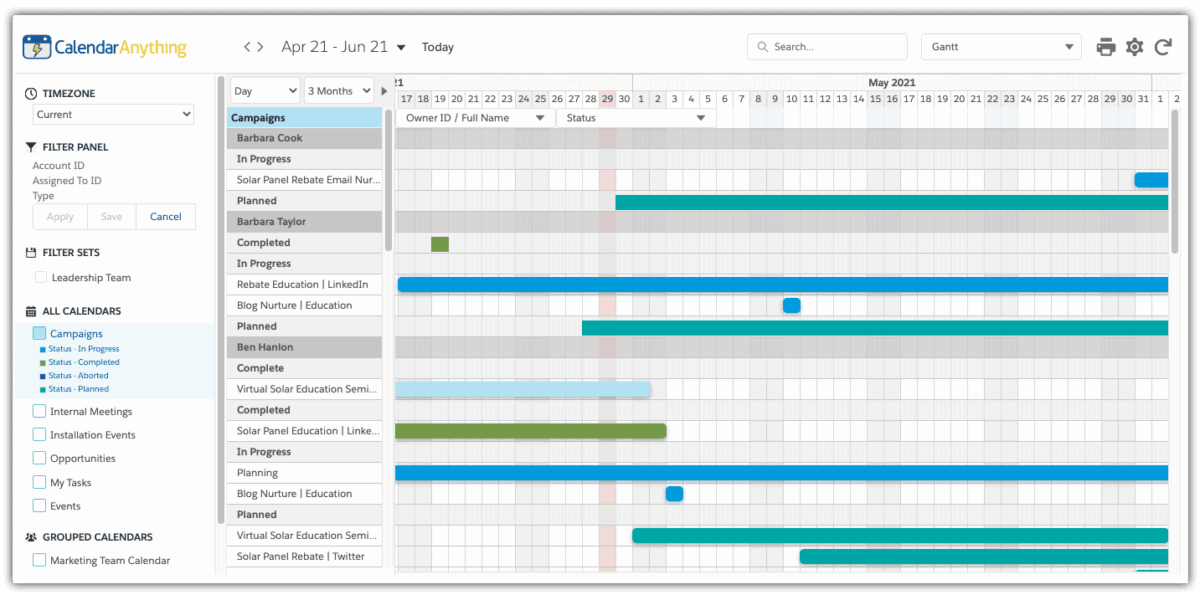The image size is (1200, 595).
Task: Enable the Leadership Team filter set
Action: [40, 277]
